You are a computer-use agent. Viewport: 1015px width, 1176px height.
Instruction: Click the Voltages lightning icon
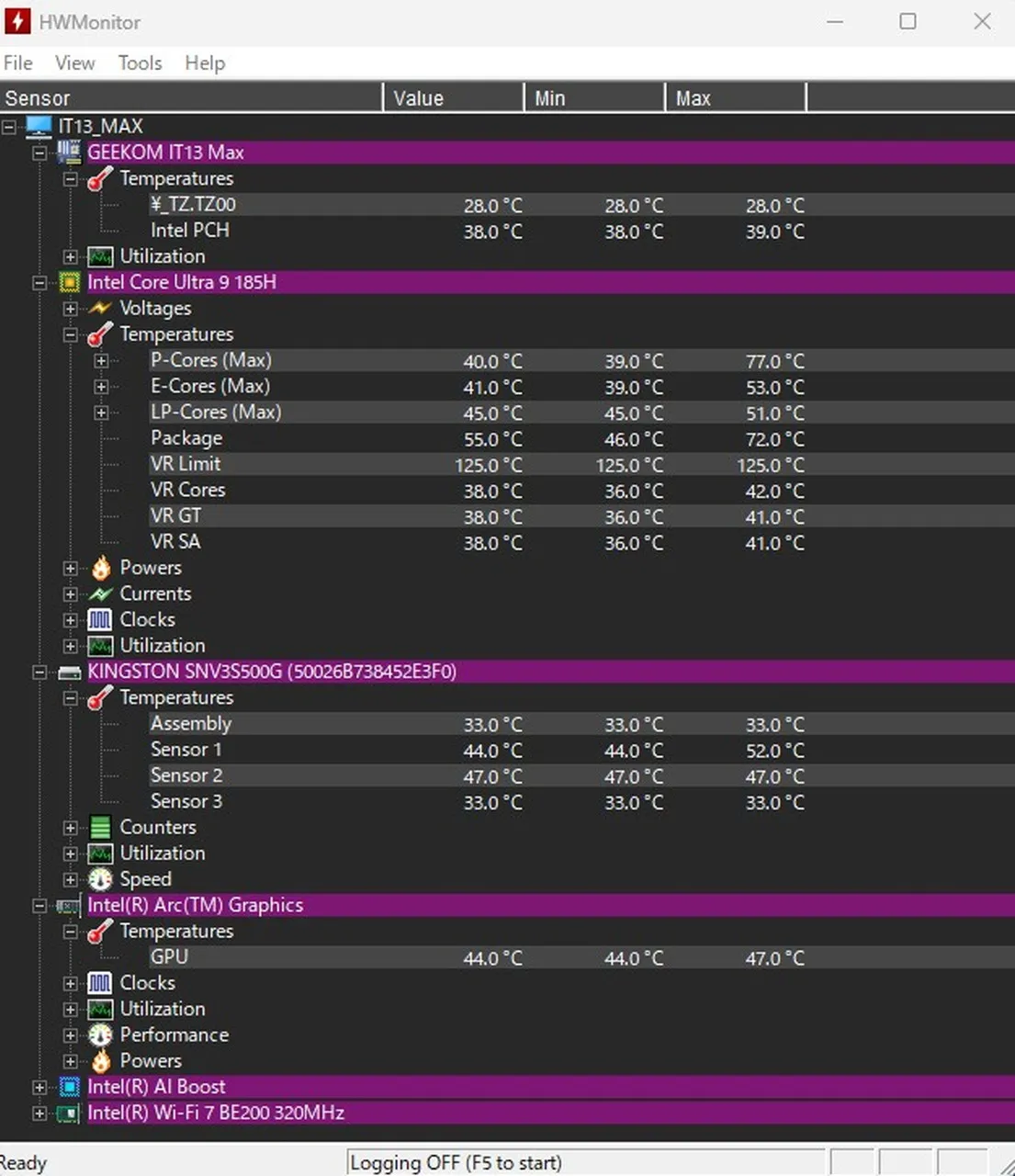pos(100,308)
